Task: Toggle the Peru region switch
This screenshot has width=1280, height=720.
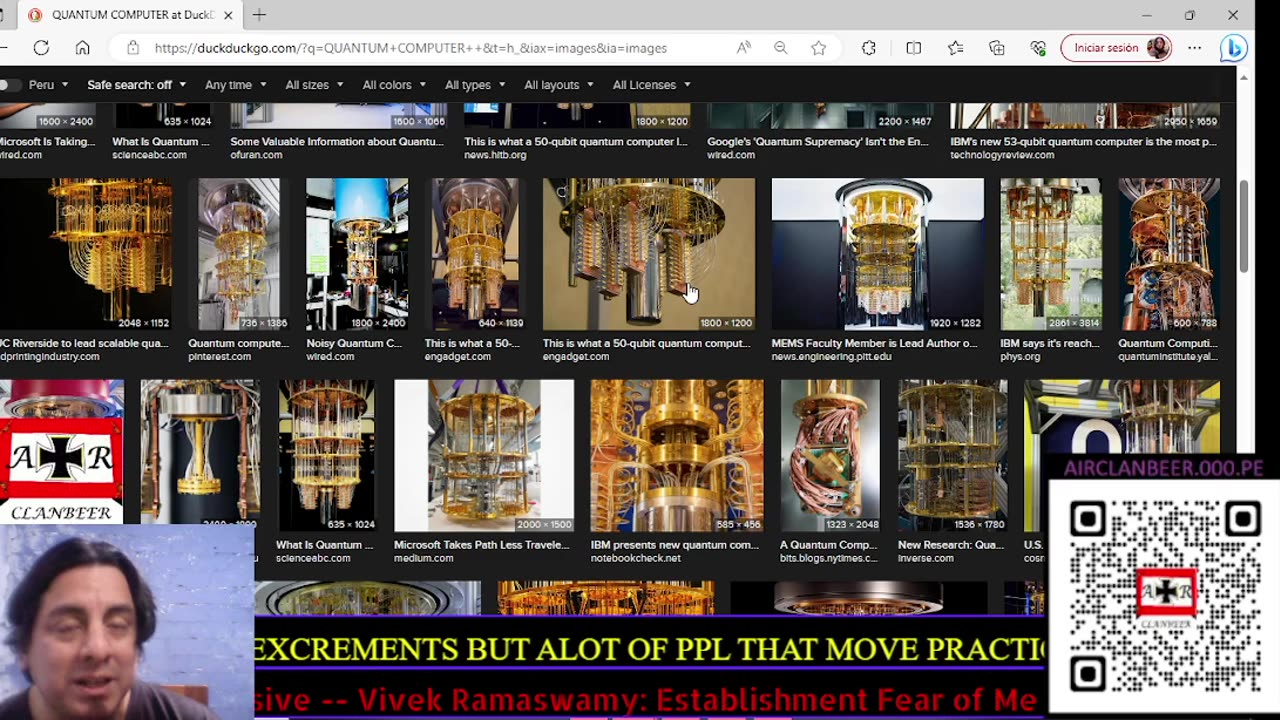Action: click(x=10, y=85)
